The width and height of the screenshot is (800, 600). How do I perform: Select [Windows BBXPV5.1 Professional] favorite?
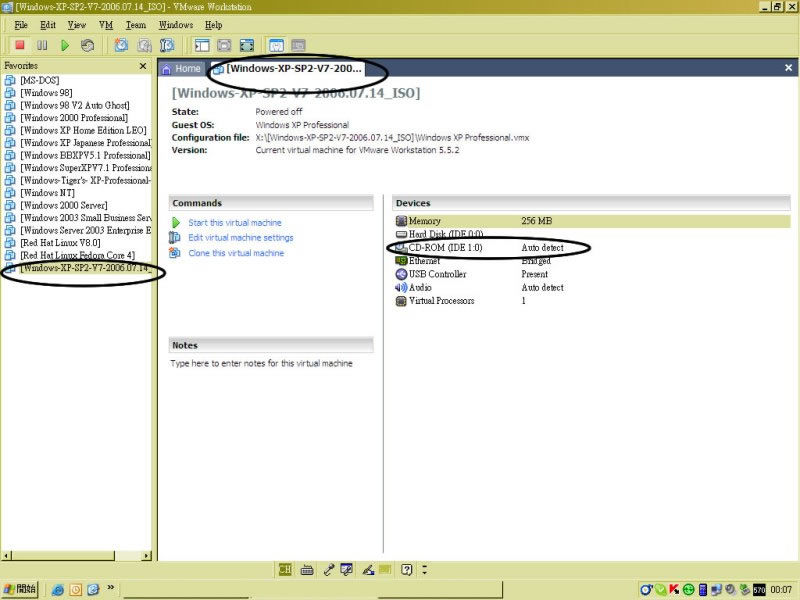point(85,156)
